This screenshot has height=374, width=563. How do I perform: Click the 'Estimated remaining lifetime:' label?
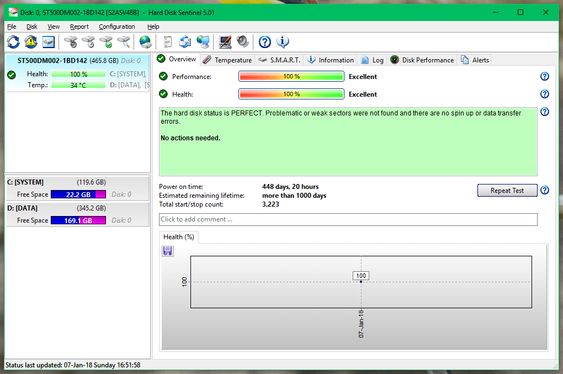(x=201, y=196)
